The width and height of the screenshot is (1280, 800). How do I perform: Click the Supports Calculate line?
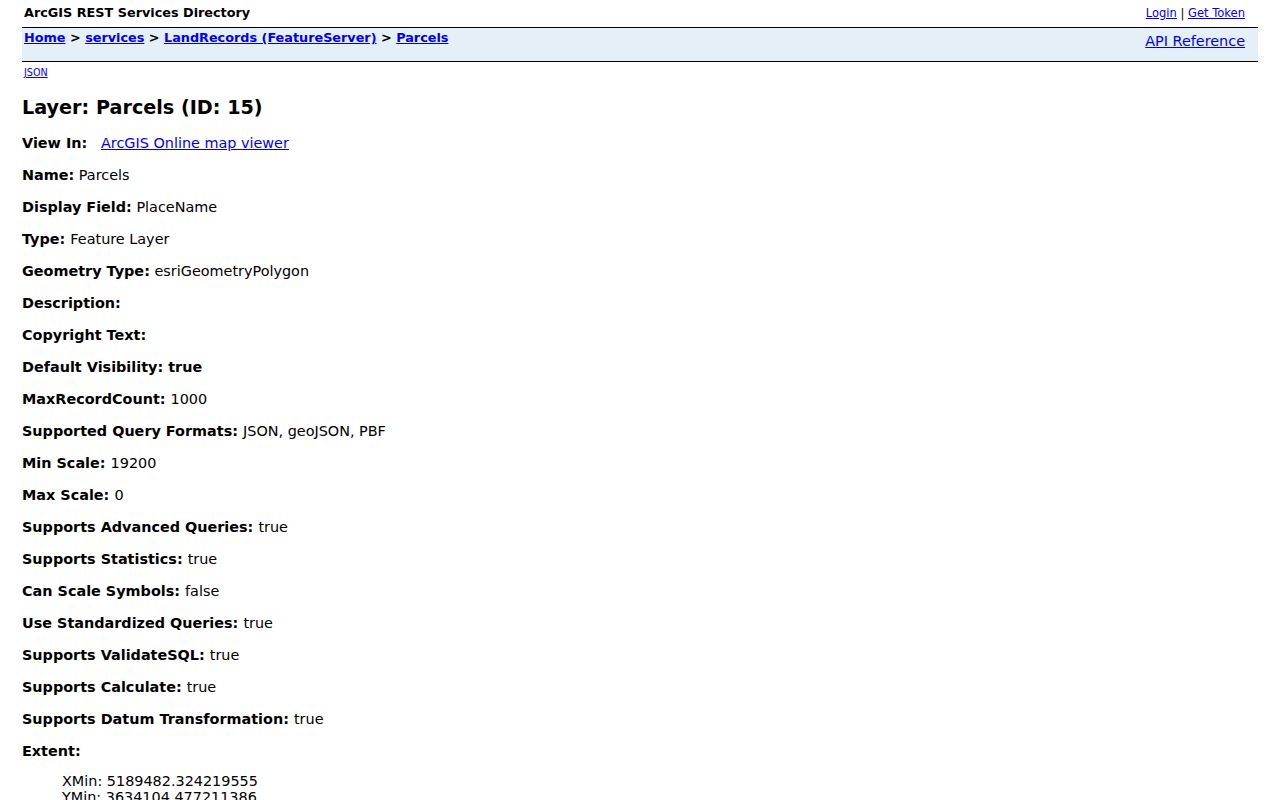pyautogui.click(x=119, y=687)
